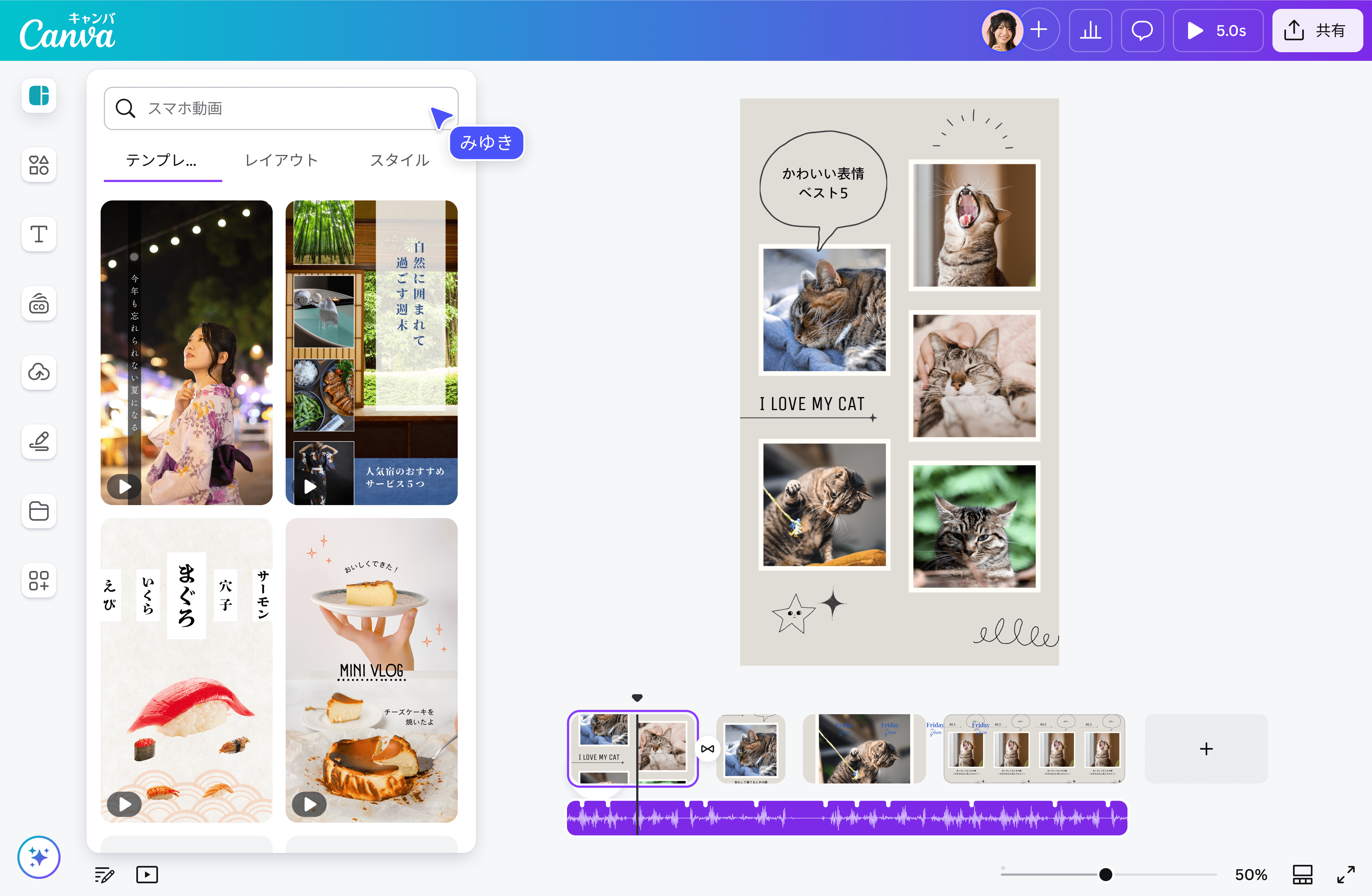This screenshot has height=896, width=1372.
Task: Open the Elements shapes sidebar icon
Action: (x=39, y=165)
